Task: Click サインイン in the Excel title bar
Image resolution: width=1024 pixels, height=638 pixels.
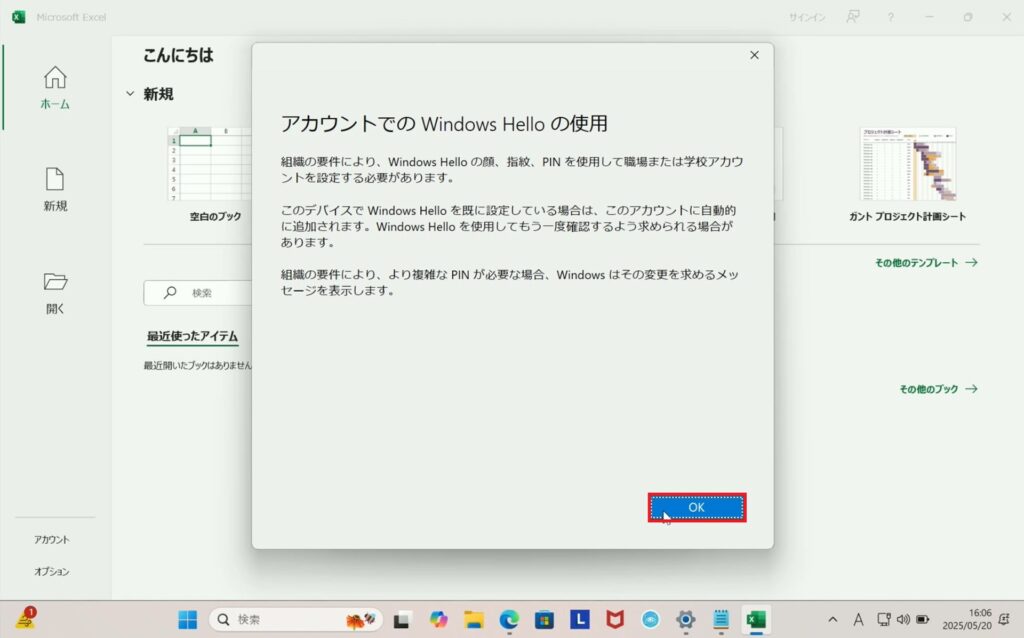Action: [x=807, y=18]
